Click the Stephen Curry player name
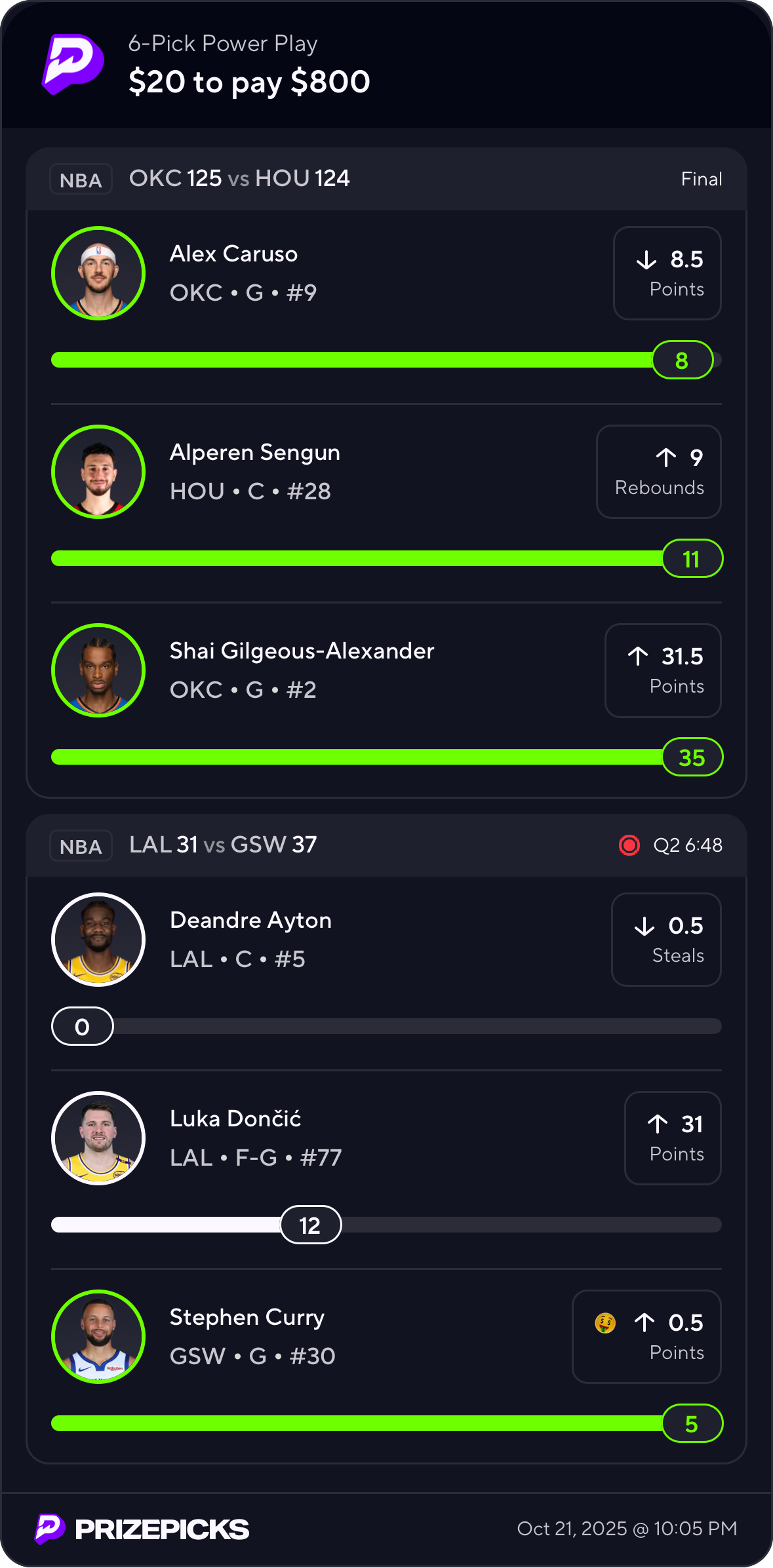 coord(247,1317)
